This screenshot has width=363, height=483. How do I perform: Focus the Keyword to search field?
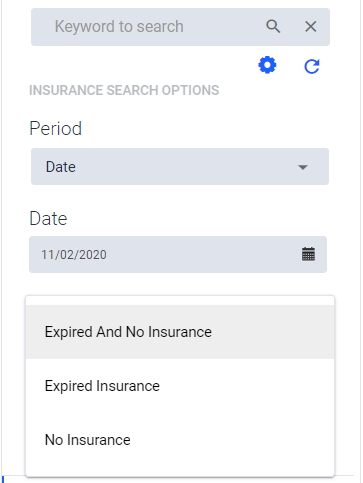coord(146,27)
